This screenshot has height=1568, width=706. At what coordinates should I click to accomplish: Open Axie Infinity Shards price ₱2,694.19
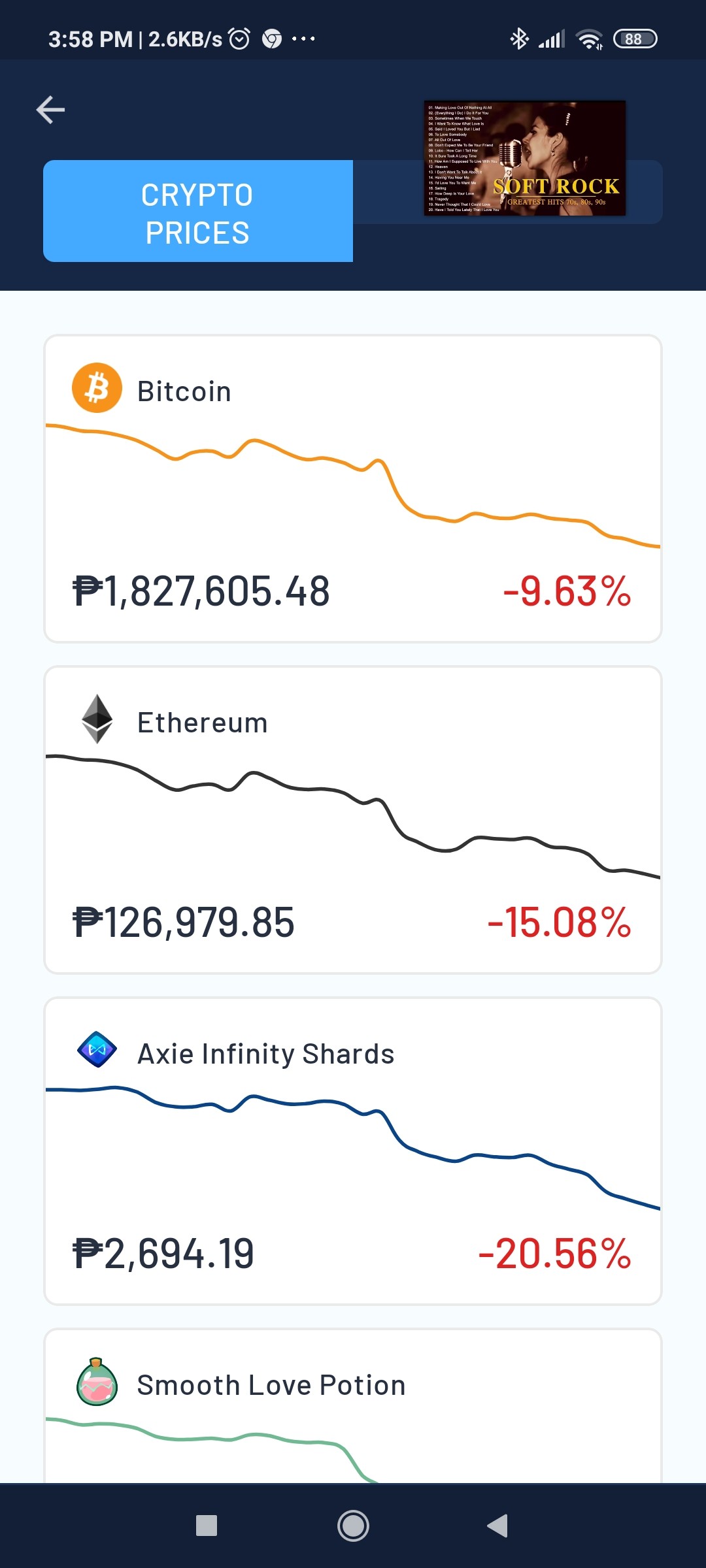click(x=163, y=1254)
